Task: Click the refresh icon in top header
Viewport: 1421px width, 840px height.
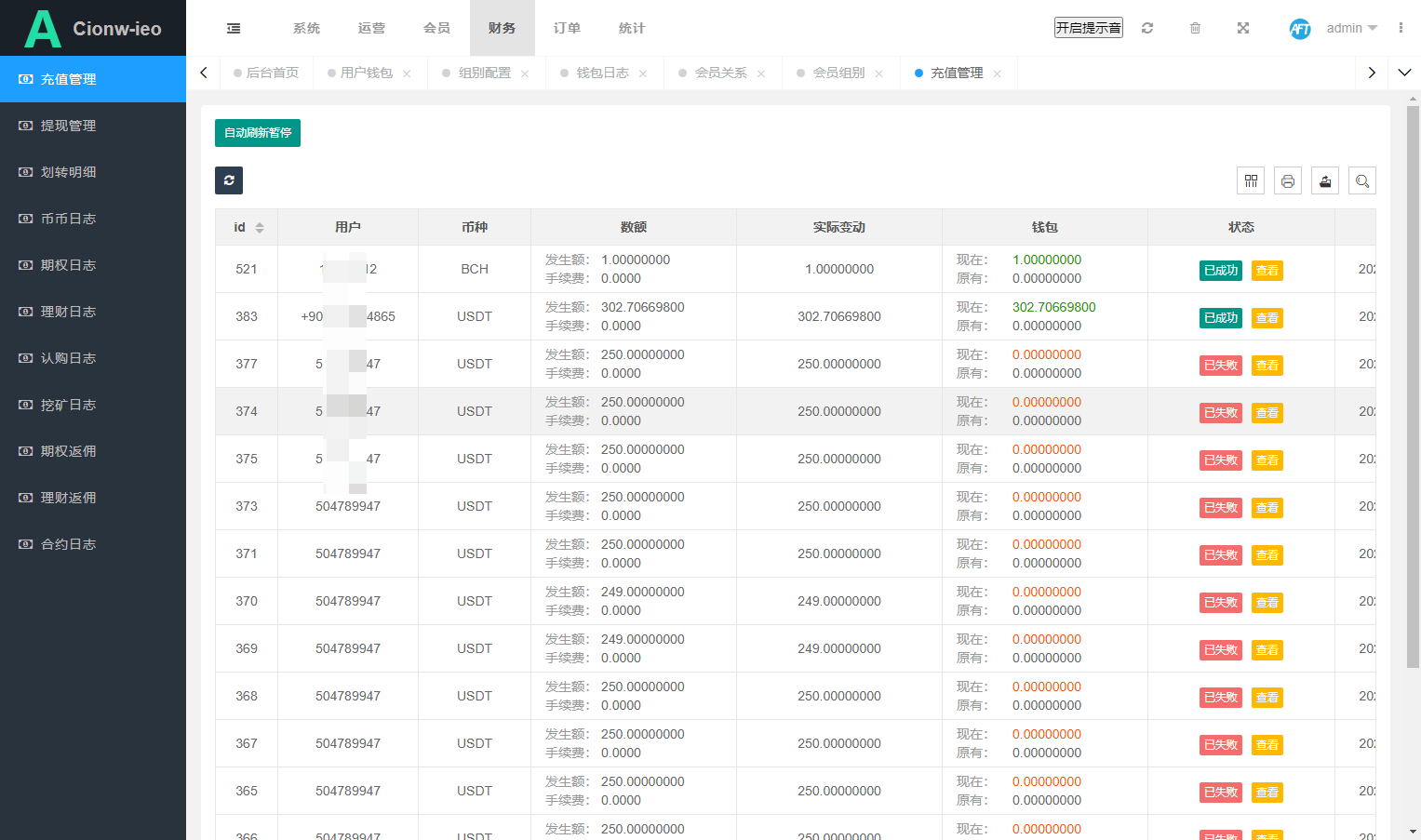Action: [1147, 28]
